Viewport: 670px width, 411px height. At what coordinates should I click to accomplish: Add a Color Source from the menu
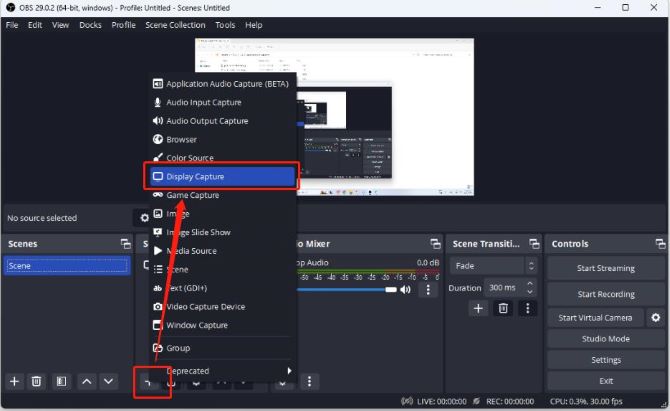pos(221,157)
